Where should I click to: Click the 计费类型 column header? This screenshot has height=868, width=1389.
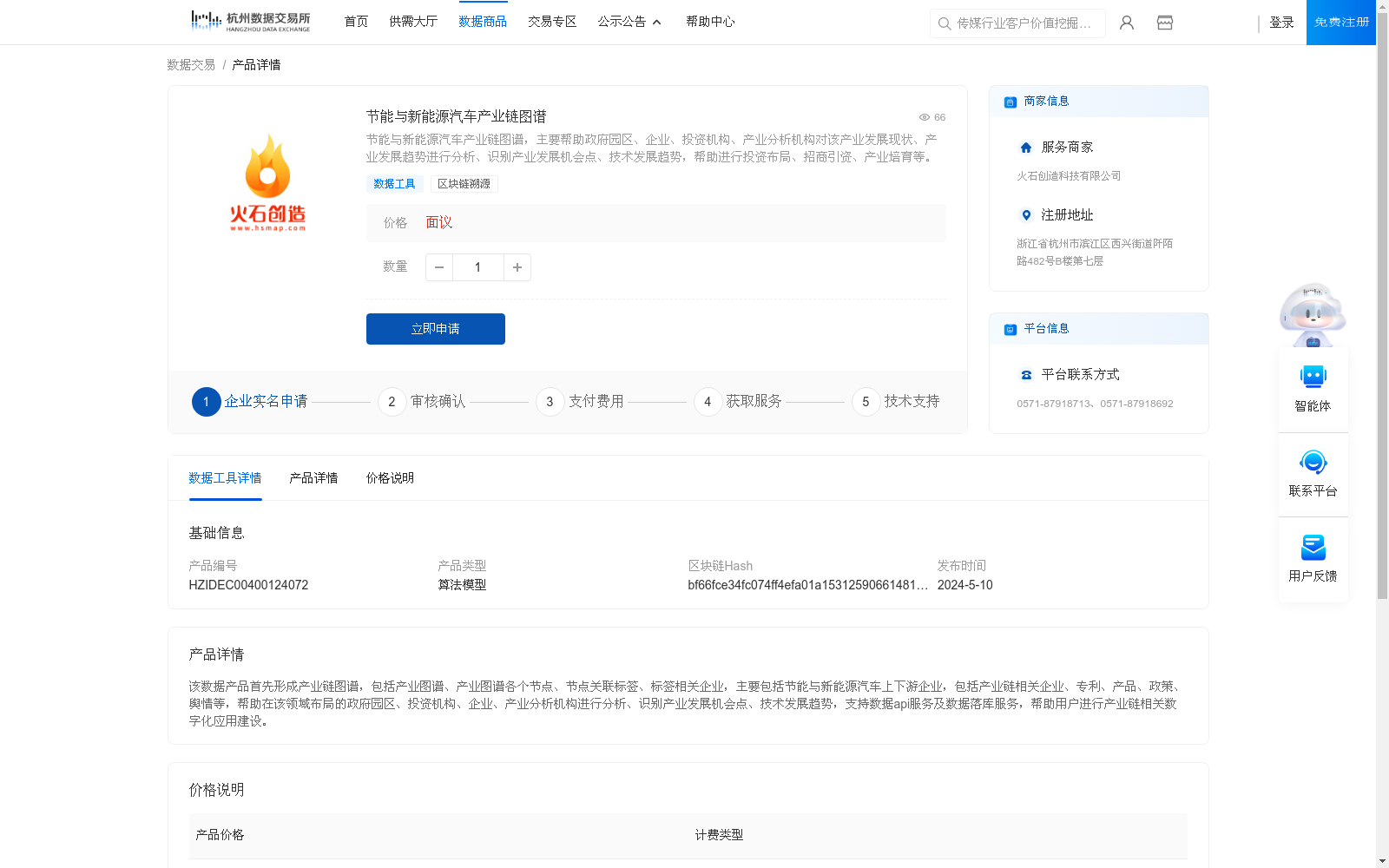[719, 835]
